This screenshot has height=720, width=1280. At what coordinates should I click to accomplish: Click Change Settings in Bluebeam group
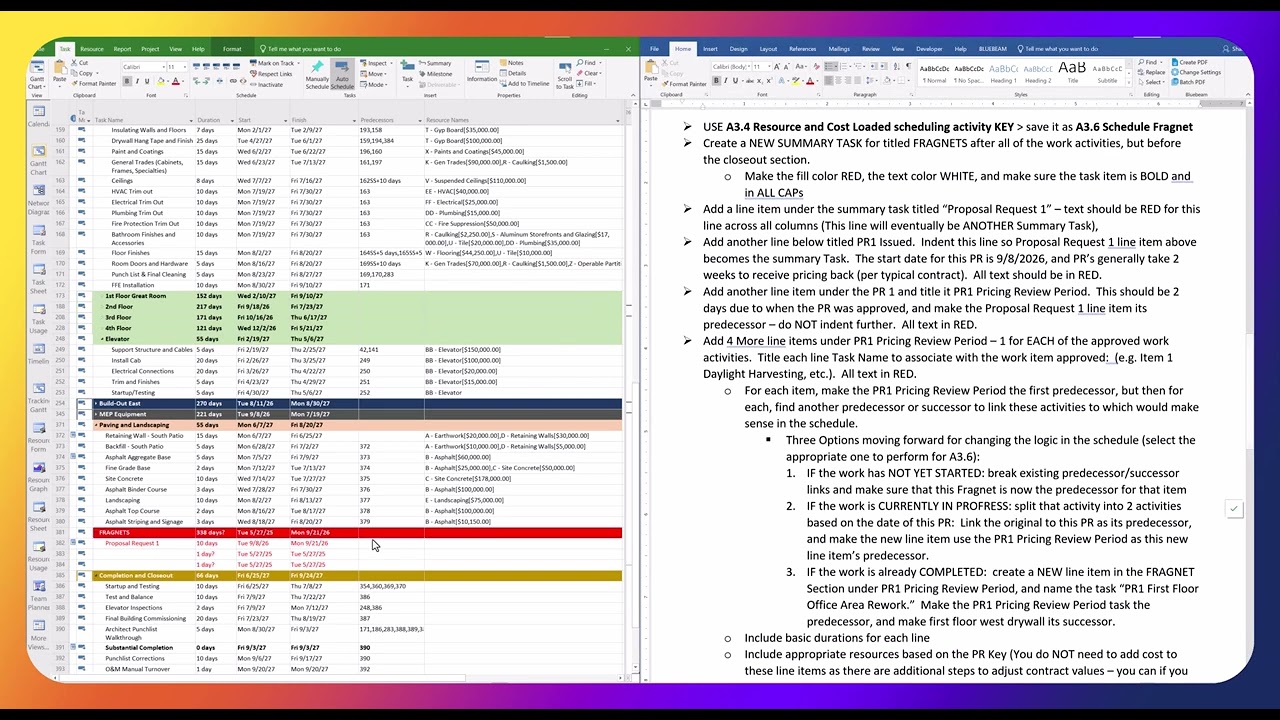[x=1196, y=72]
